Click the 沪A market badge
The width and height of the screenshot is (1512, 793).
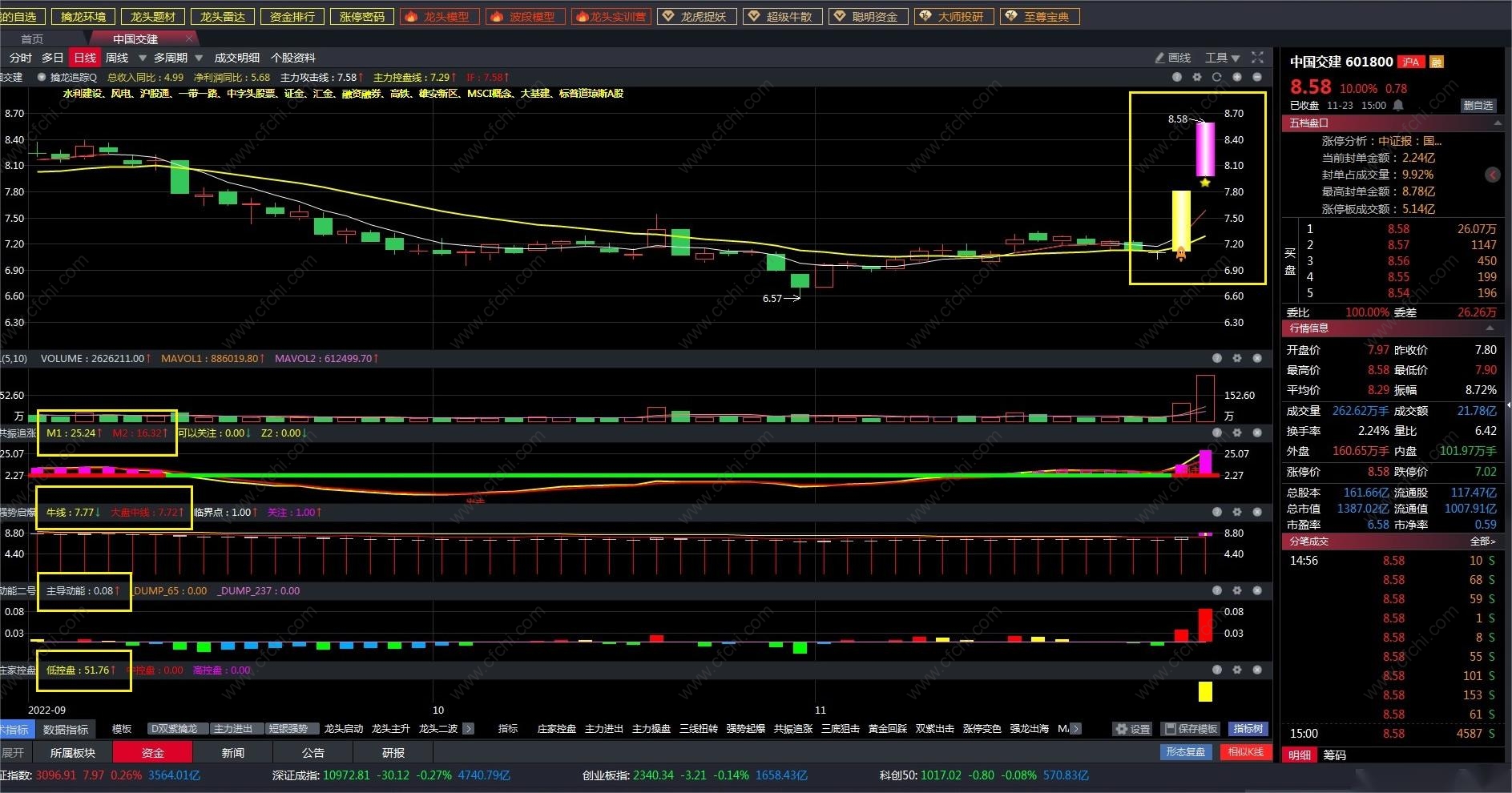pos(1411,62)
